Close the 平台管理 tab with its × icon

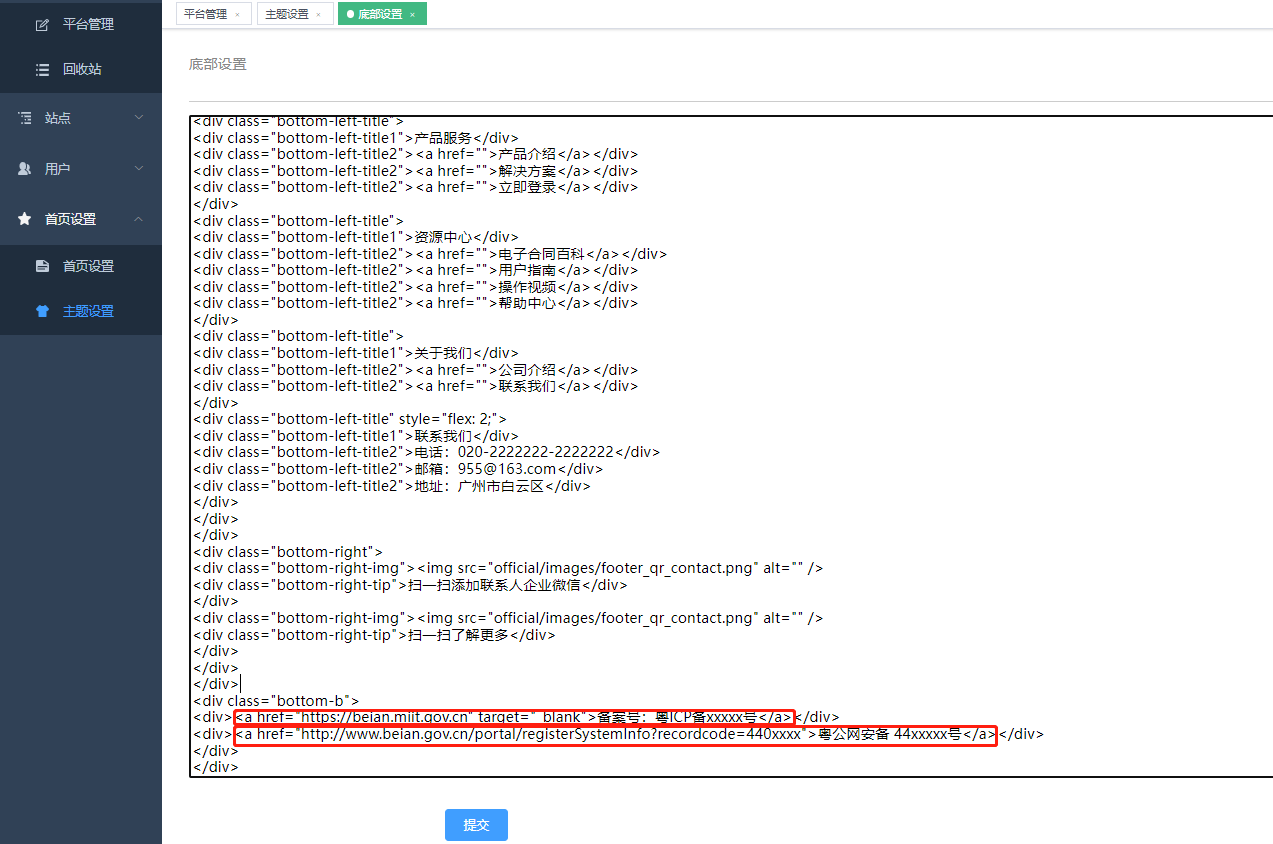(x=237, y=14)
